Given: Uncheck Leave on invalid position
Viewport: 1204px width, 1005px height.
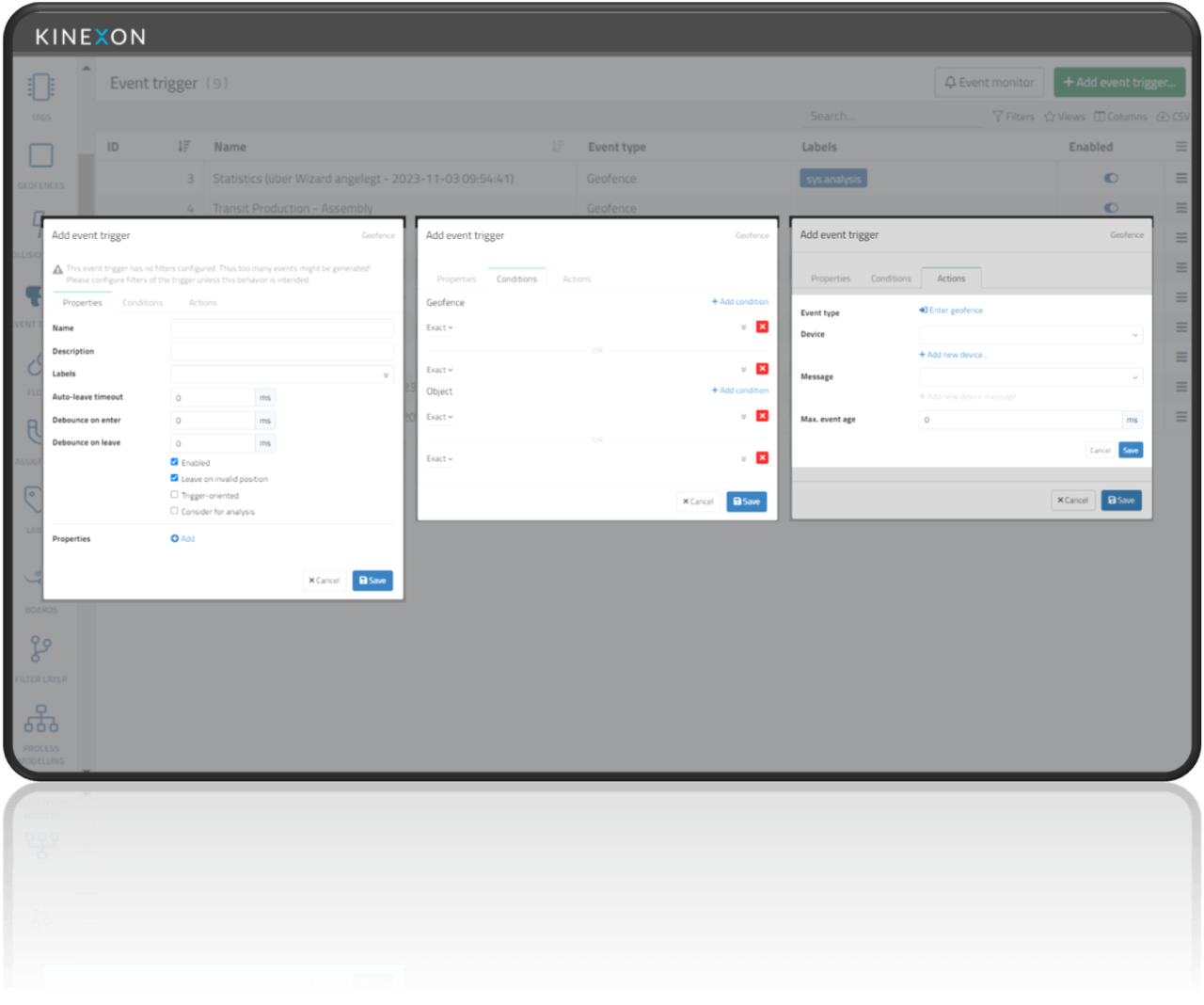Looking at the screenshot, I should click(x=174, y=478).
